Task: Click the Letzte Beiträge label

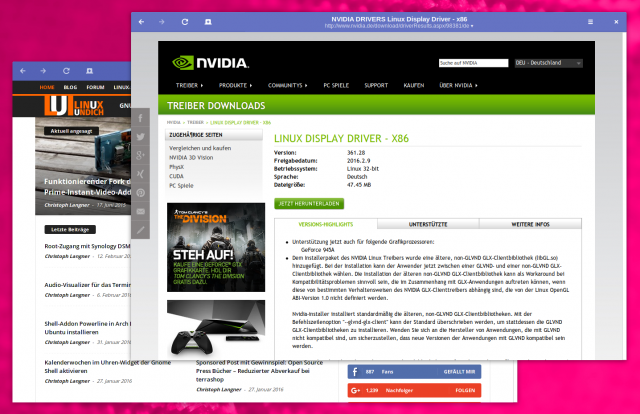Action: [70, 229]
